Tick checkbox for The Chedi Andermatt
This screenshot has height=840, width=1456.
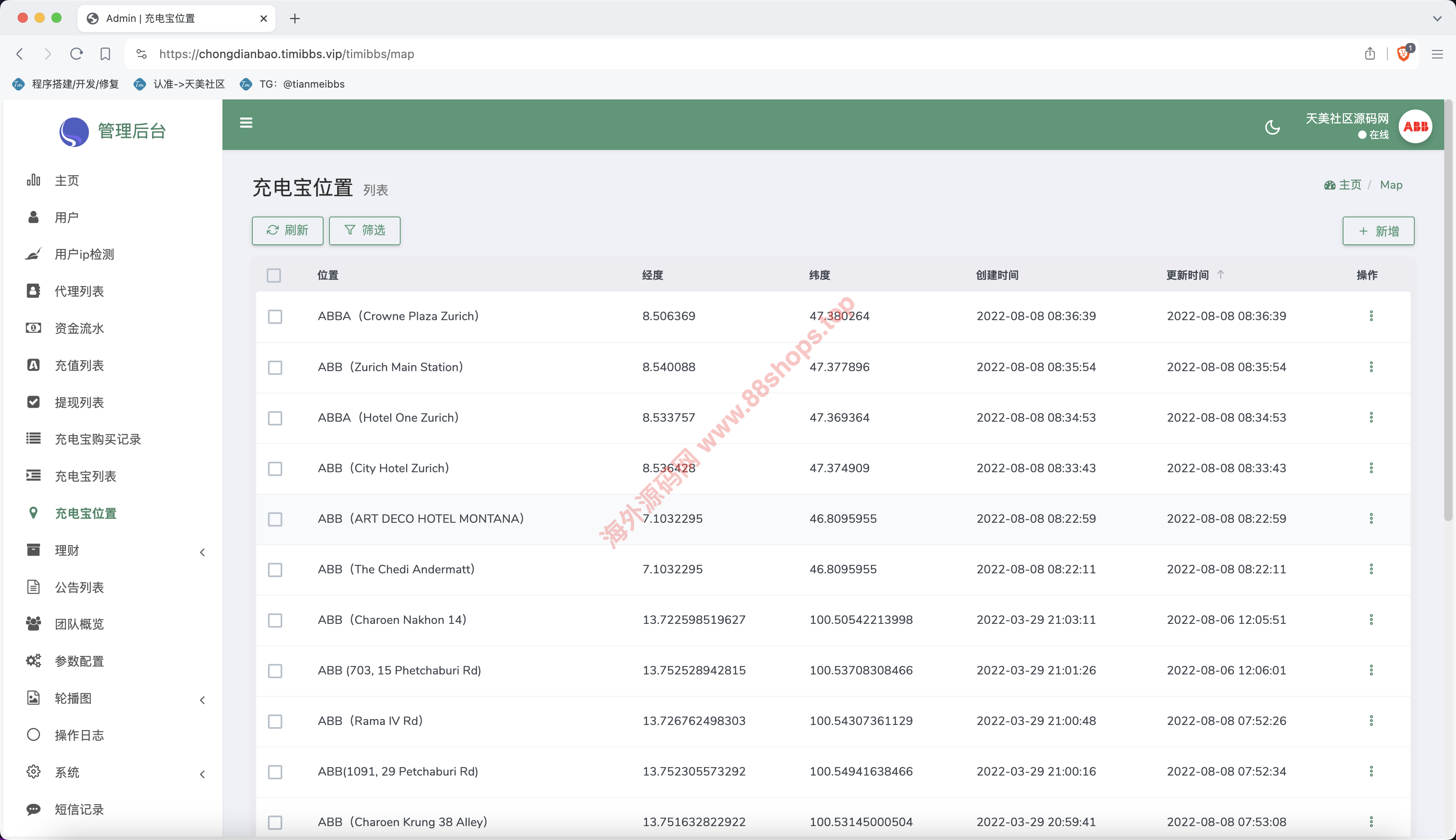275,570
